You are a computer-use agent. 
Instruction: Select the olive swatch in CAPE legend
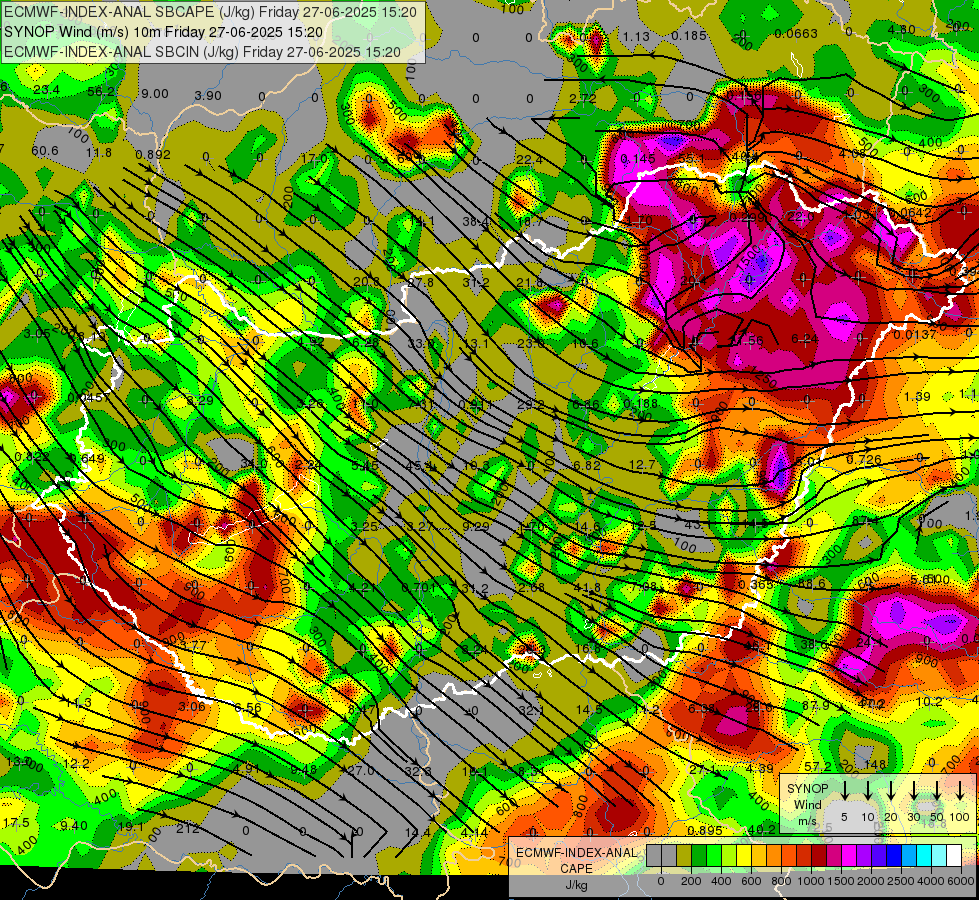684,856
